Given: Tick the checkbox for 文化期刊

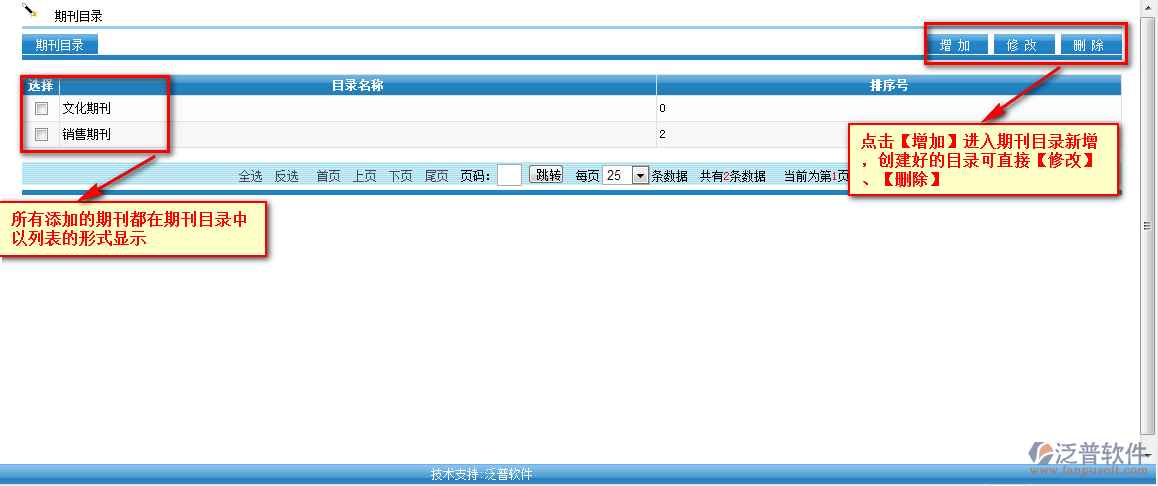Looking at the screenshot, I should point(42,108).
